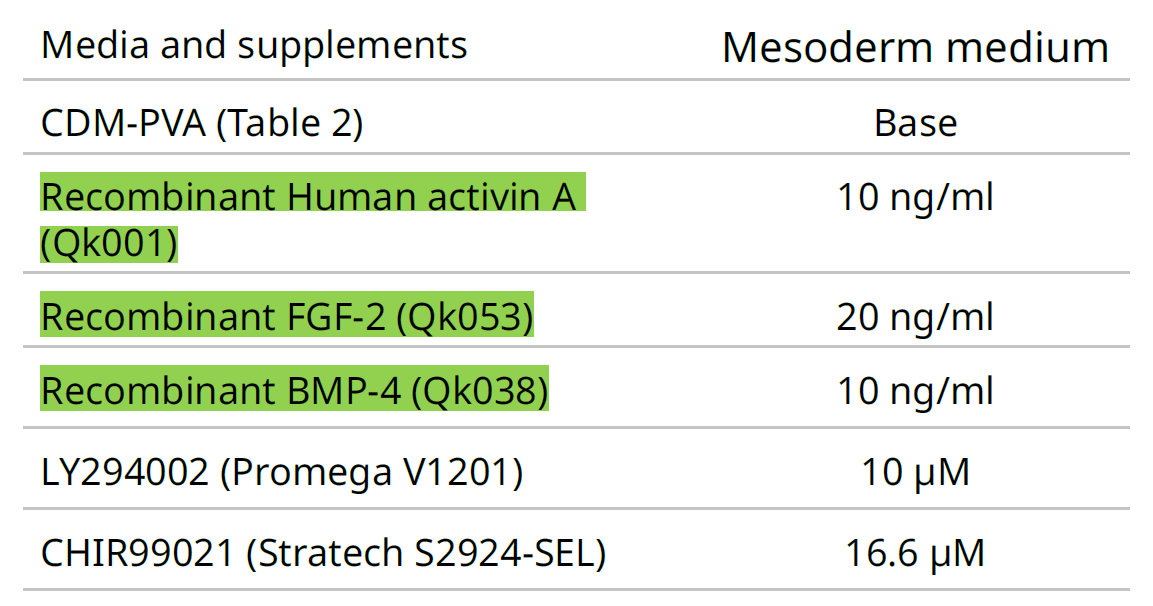Select the Stratech S2924-SEL supplier text

point(425,552)
